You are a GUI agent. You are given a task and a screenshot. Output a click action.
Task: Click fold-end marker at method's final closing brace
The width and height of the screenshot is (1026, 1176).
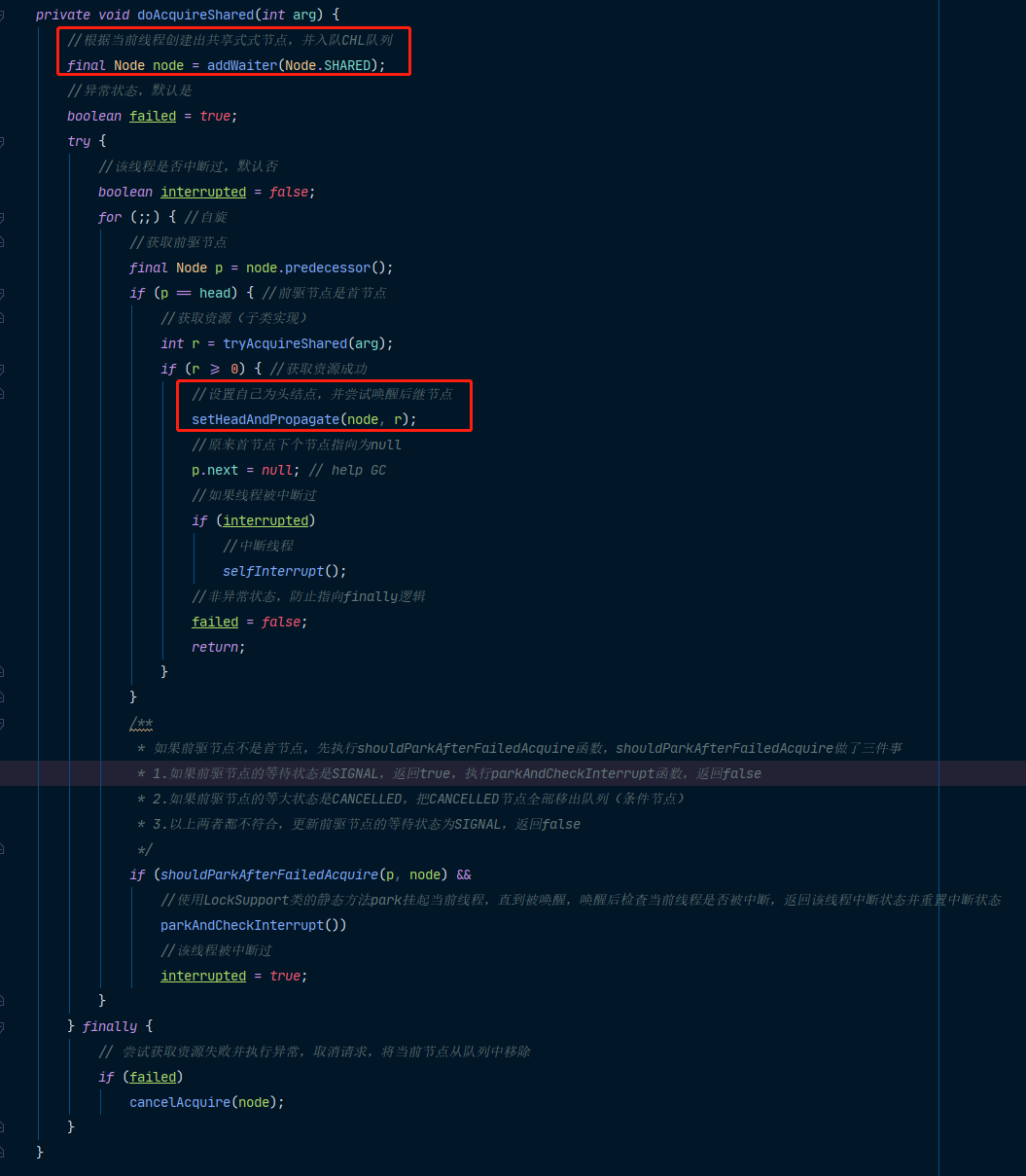(x=2, y=1153)
